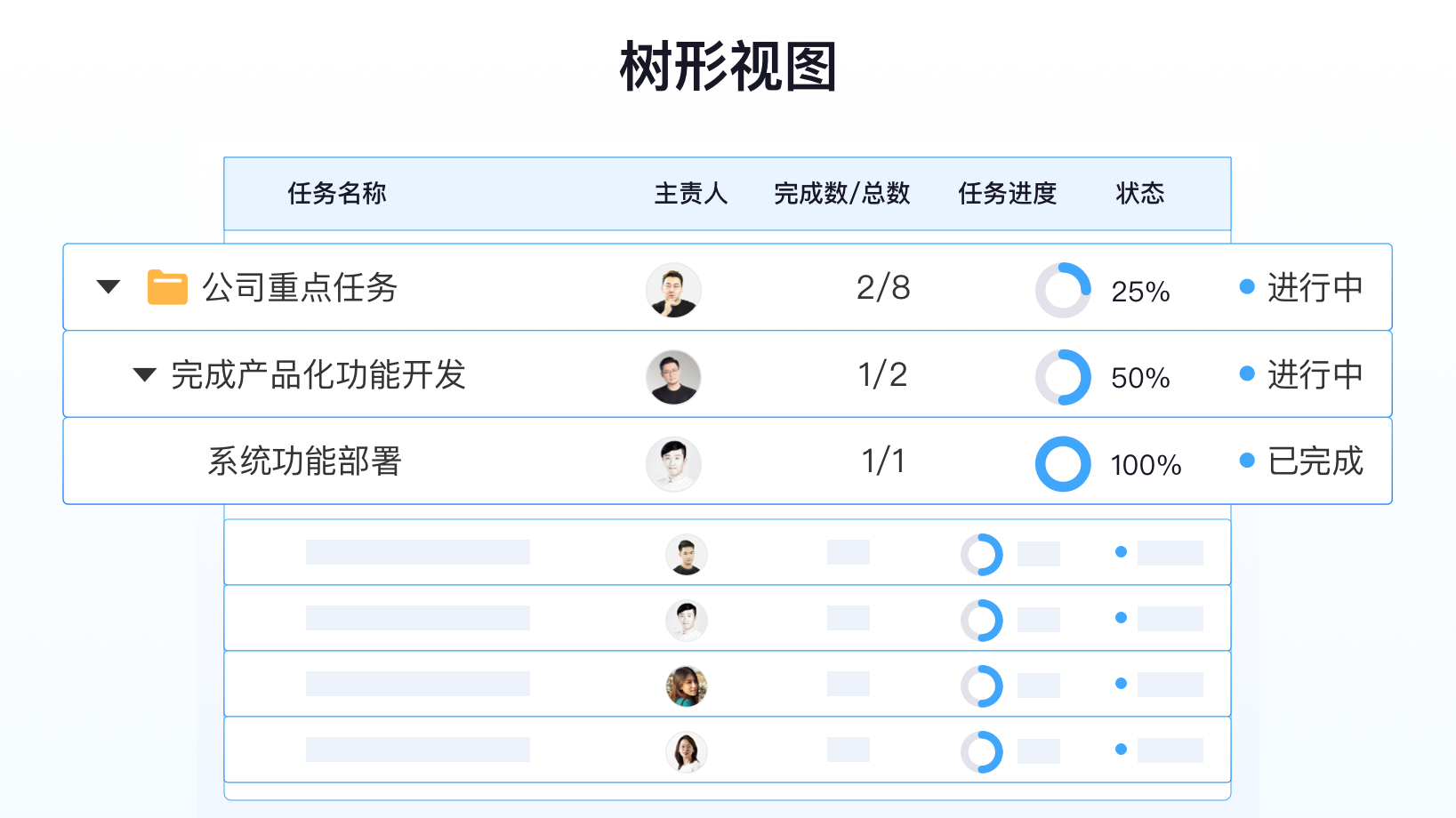This screenshot has width=1456, height=818.
Task: Click the woman avatar with colorful background
Action: pos(687,686)
